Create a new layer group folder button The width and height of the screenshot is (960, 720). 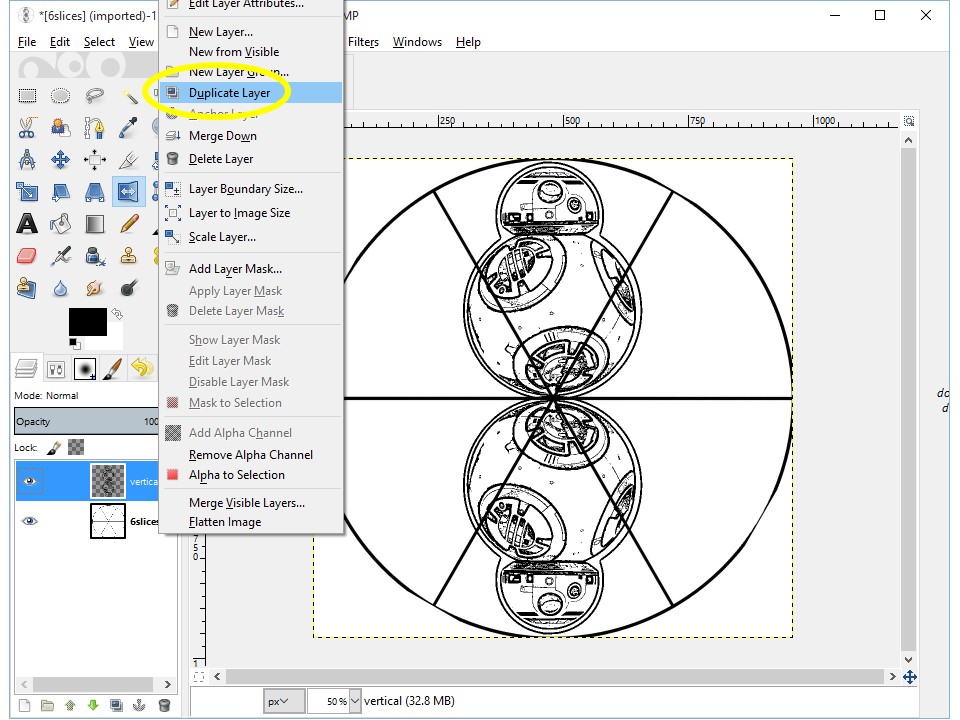point(47,705)
